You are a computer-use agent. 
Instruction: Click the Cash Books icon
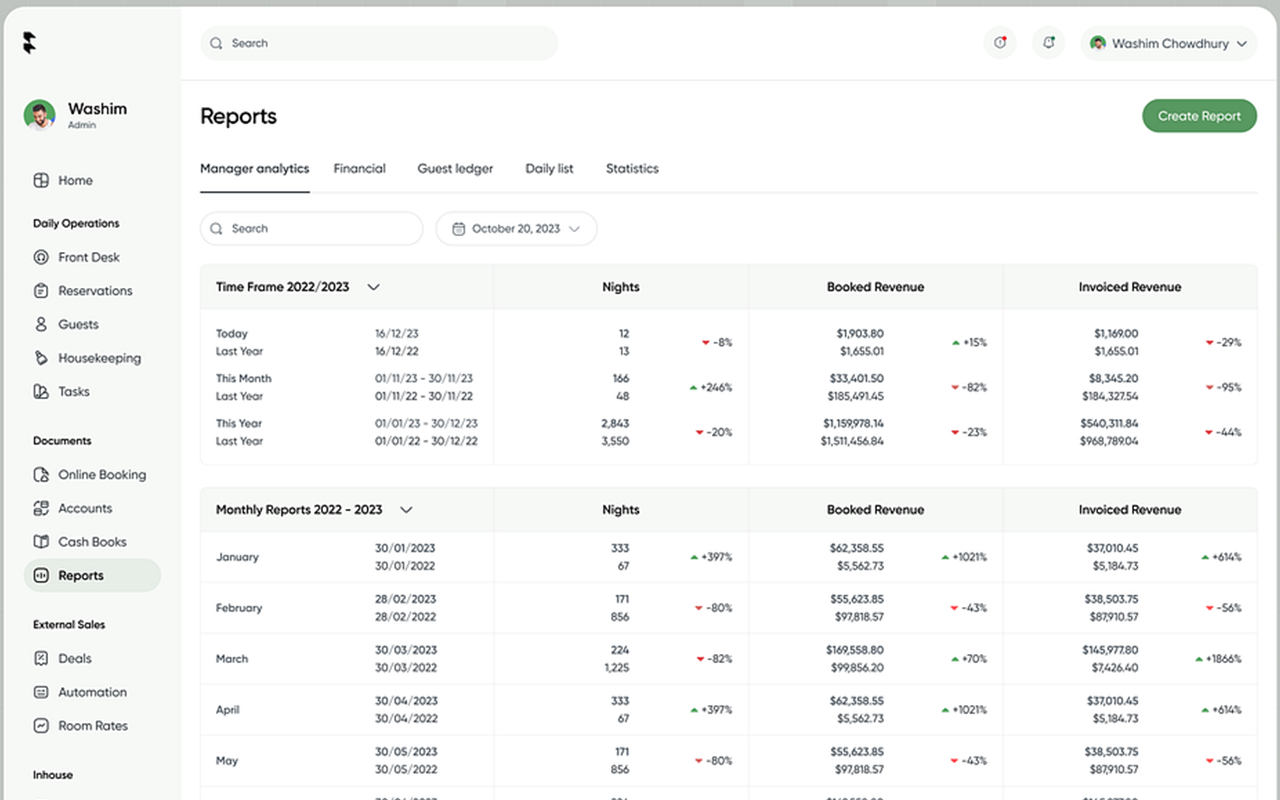[x=40, y=541]
